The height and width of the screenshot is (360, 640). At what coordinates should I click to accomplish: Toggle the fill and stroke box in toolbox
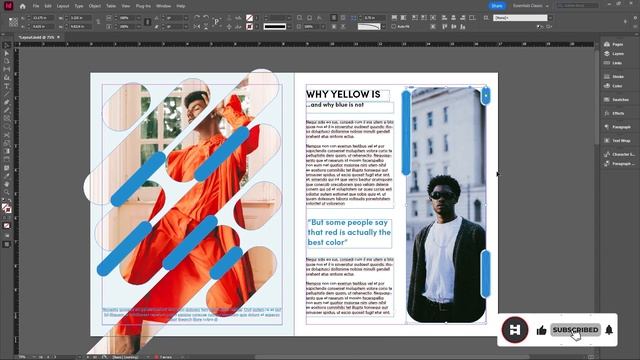click(7, 209)
